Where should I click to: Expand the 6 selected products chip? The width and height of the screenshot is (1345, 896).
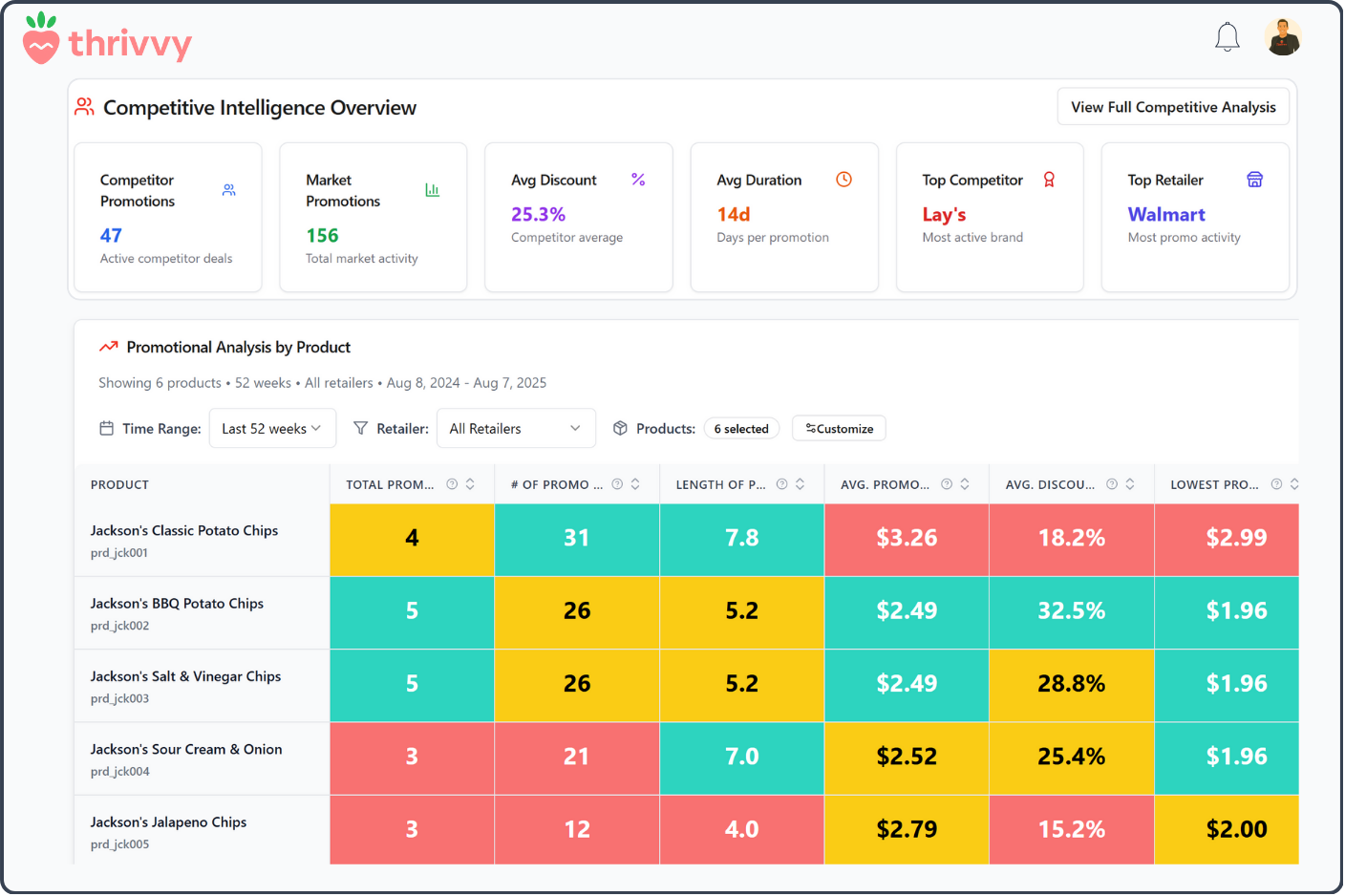[x=741, y=428]
